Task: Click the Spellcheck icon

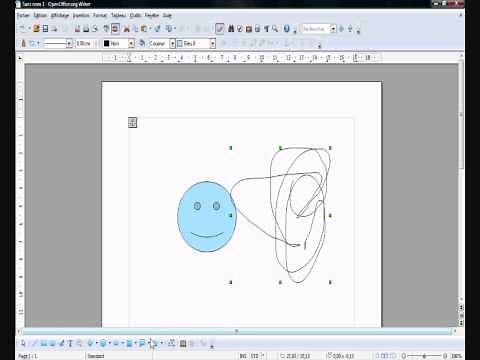Action: click(x=106, y=29)
